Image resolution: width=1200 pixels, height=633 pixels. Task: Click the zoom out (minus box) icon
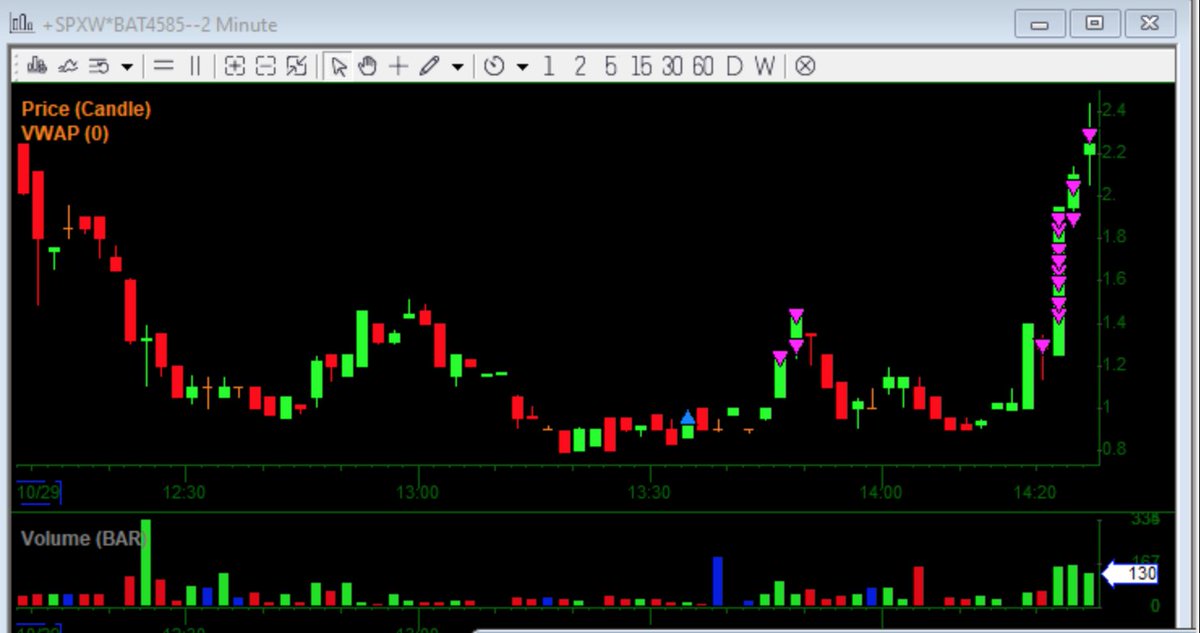coord(265,66)
